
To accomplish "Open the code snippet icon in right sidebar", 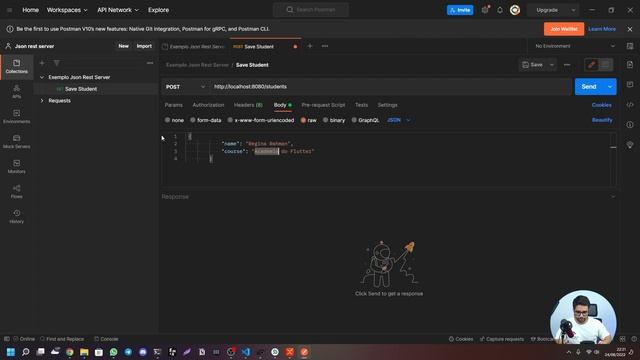I will 630,104.
